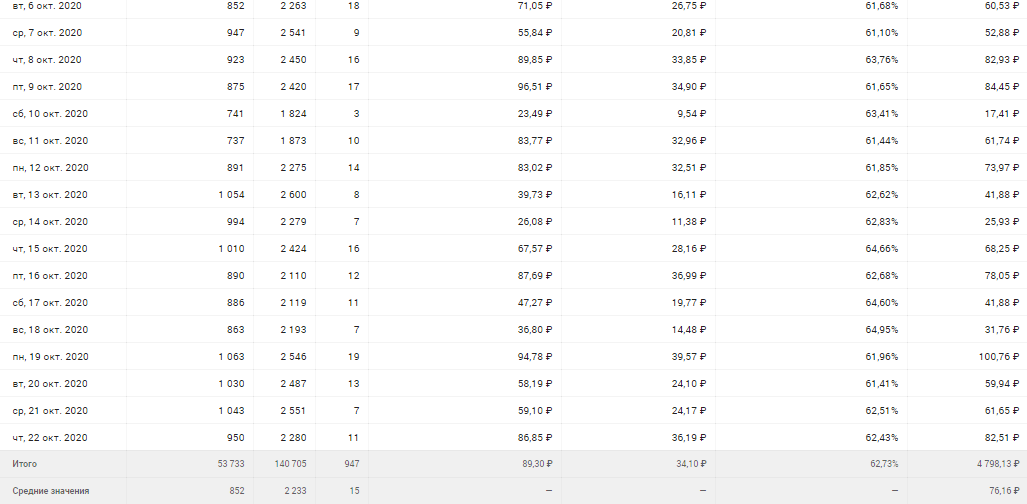
Task: Click the пн, 19 окт. 2020 date cell
Action: click(50, 357)
